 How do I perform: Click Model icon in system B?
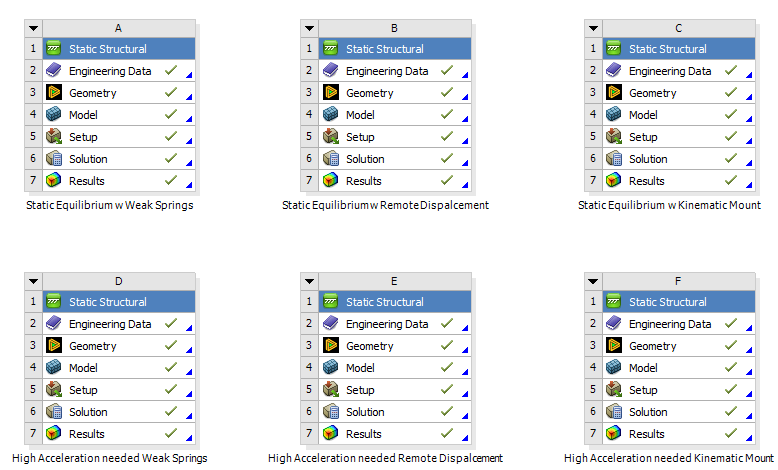tap(330, 115)
